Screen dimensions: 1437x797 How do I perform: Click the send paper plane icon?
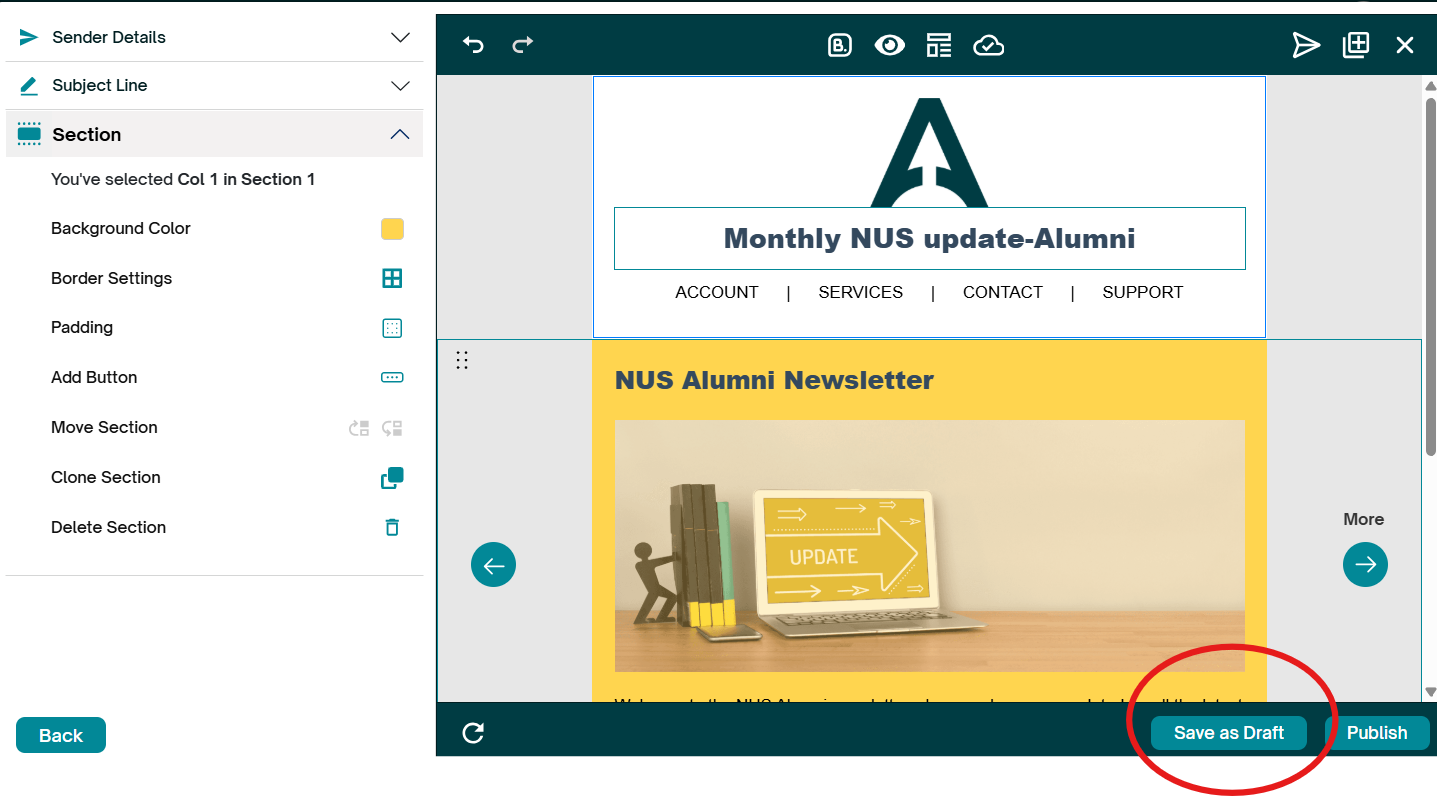coord(1306,45)
